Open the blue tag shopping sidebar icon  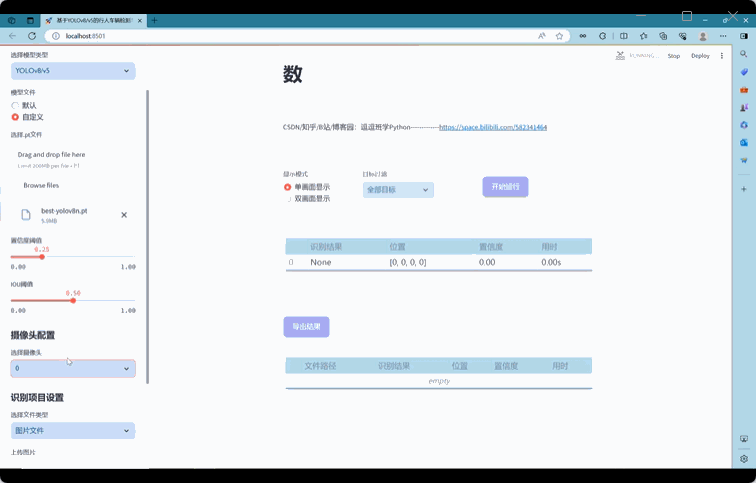(743, 72)
